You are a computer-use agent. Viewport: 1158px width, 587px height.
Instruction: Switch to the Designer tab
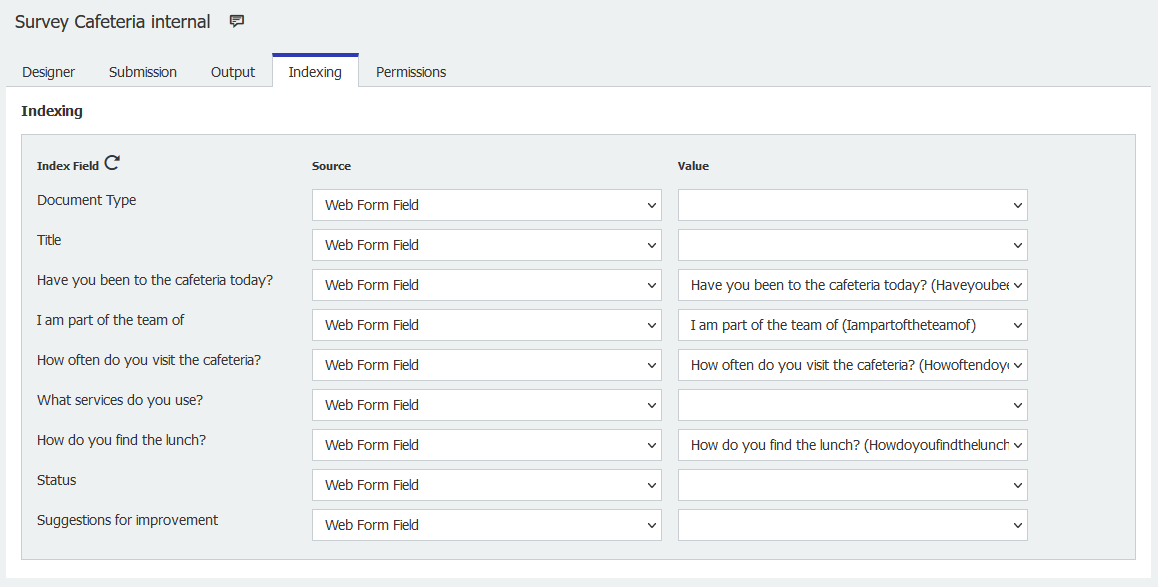click(x=48, y=72)
